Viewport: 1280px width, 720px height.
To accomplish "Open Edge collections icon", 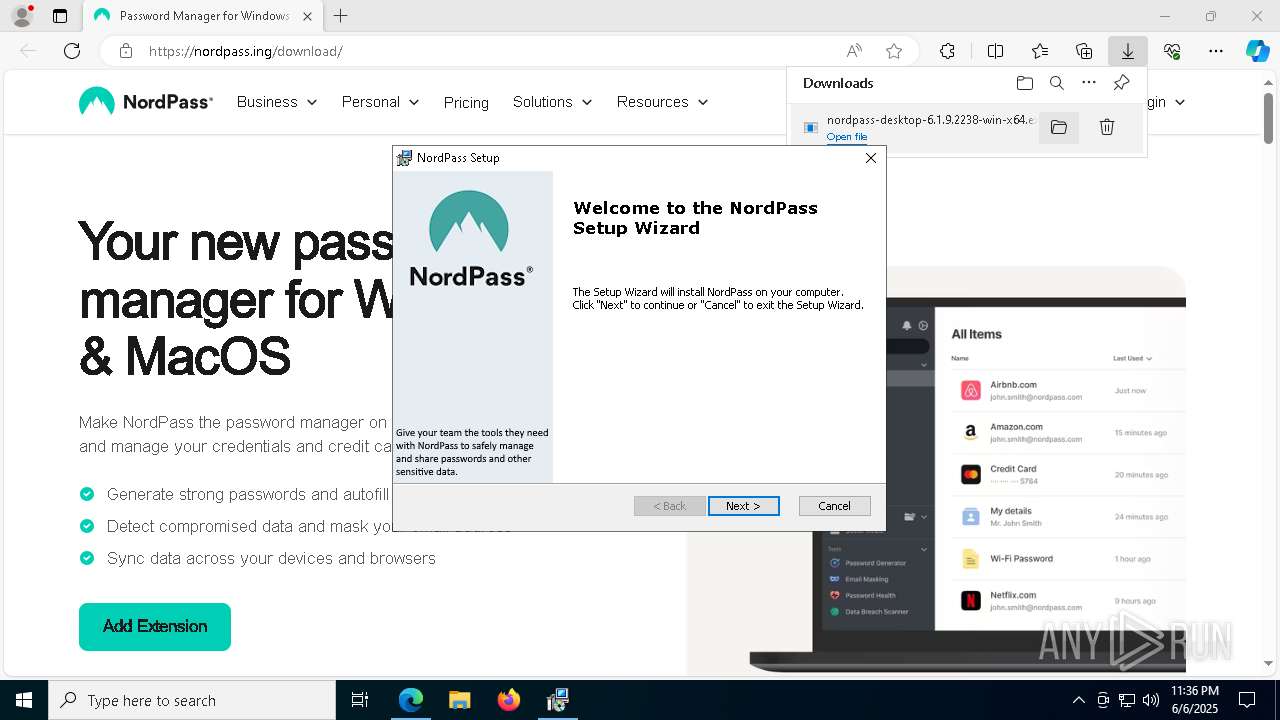I will pyautogui.click(x=1084, y=51).
